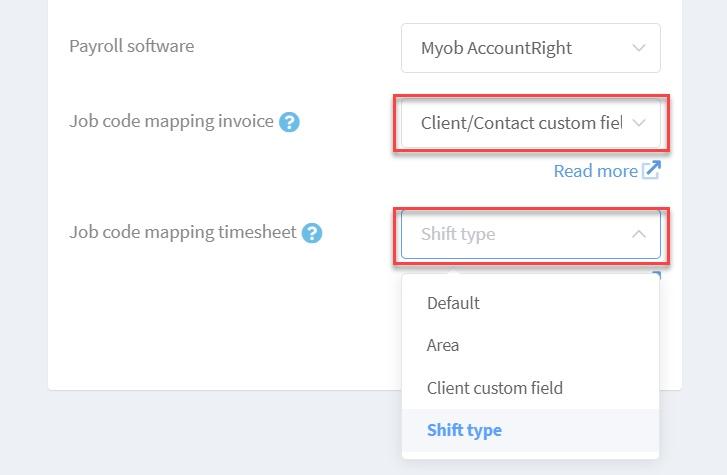
Task: Expand the Payroll software dropdown arrow
Action: [x=639, y=48]
